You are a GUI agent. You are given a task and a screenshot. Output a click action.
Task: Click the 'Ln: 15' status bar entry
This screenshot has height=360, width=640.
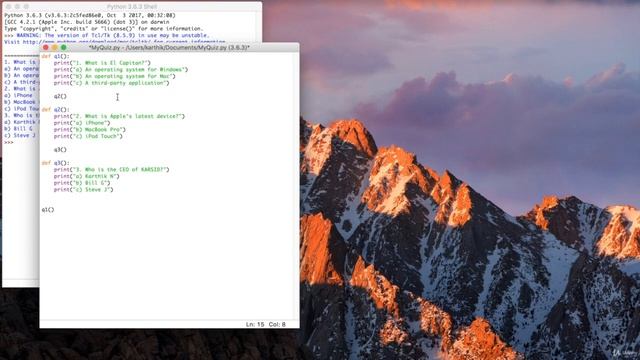tap(255, 324)
